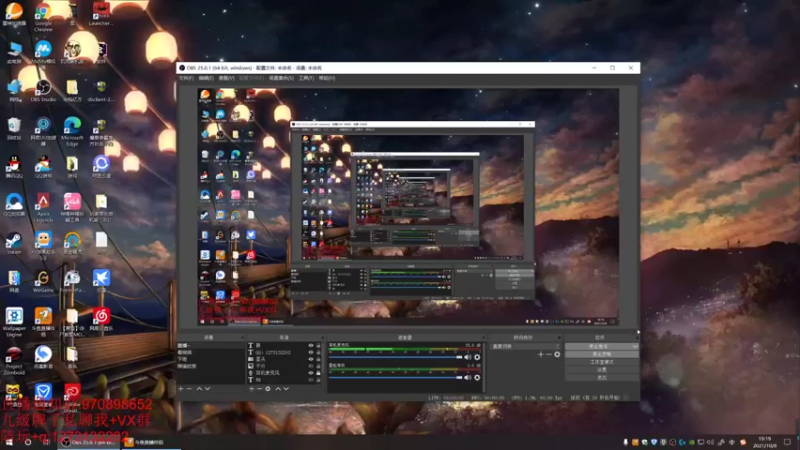The width and height of the screenshot is (800, 450).
Task: Open 编辑(E) menu in OBS
Action: (x=206, y=78)
